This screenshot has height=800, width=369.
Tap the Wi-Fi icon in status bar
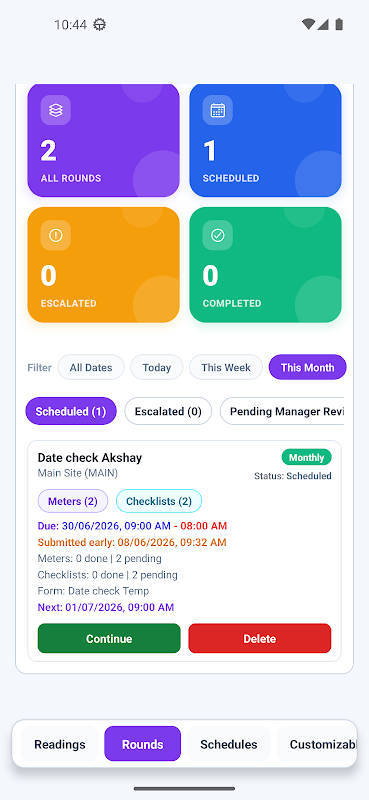[x=308, y=24]
